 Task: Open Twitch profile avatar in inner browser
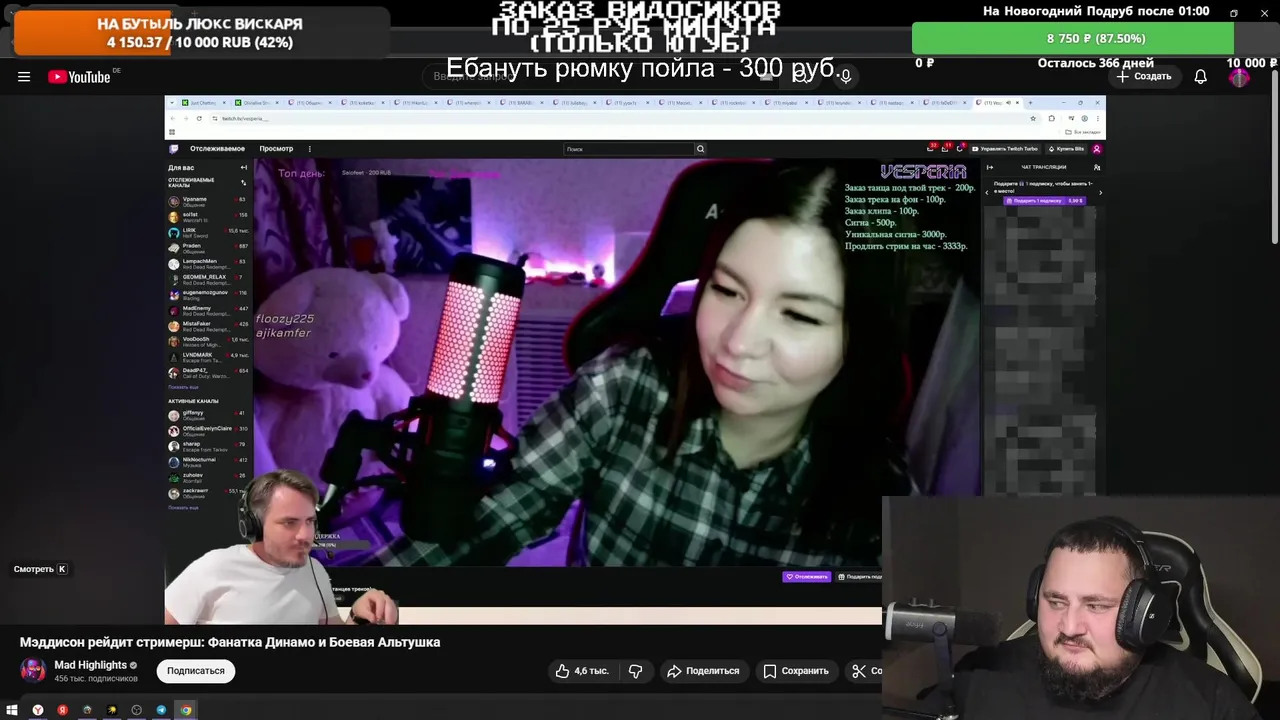[1097, 149]
